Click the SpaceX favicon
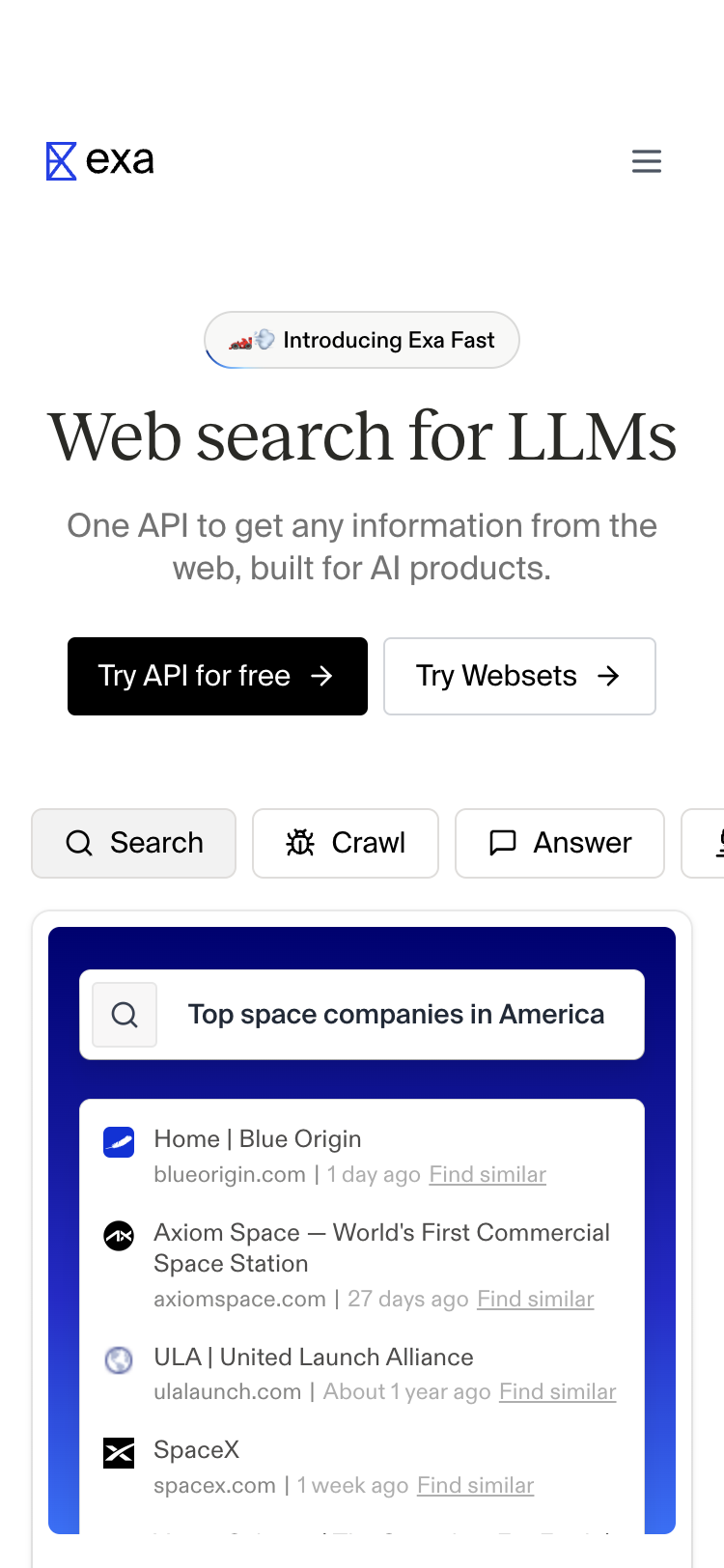724x1568 pixels. 119,1452
